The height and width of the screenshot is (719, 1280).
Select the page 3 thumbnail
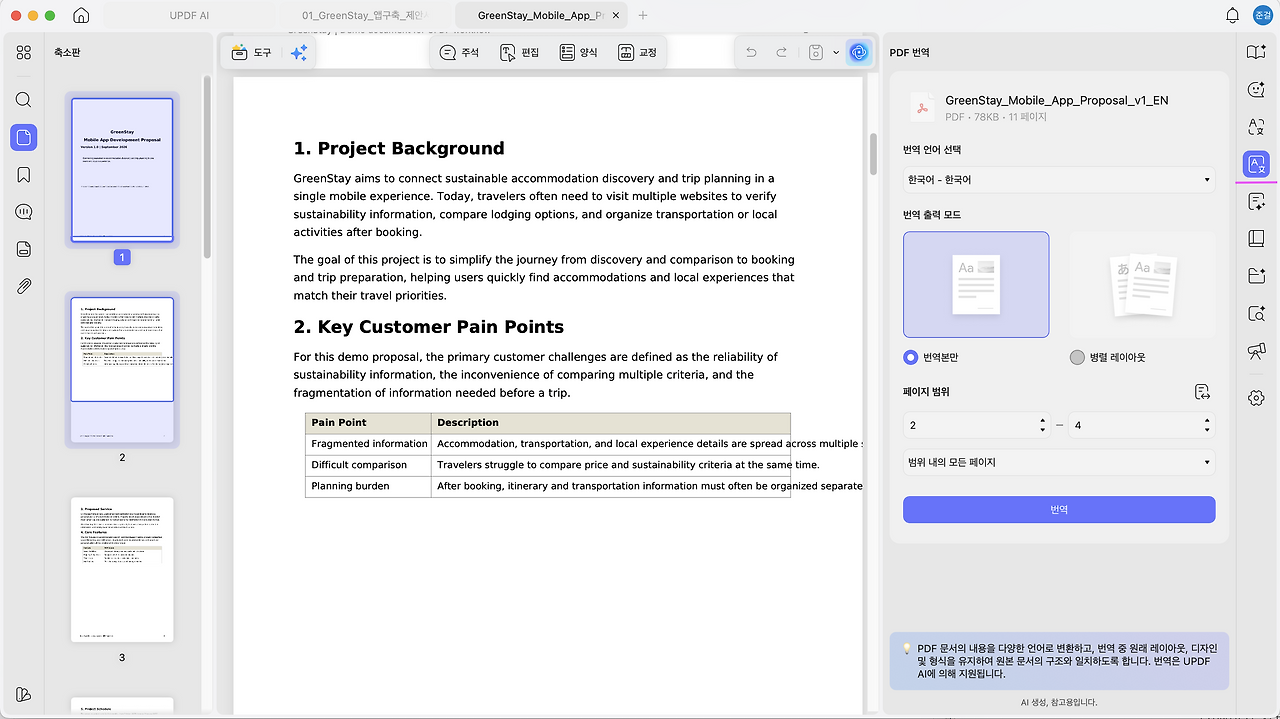[122, 569]
